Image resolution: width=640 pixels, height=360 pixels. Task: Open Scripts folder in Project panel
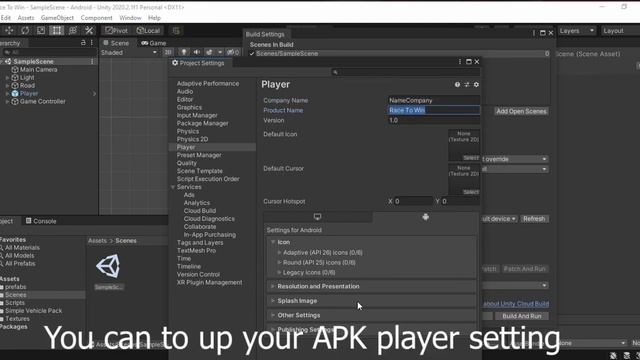pos(15,303)
